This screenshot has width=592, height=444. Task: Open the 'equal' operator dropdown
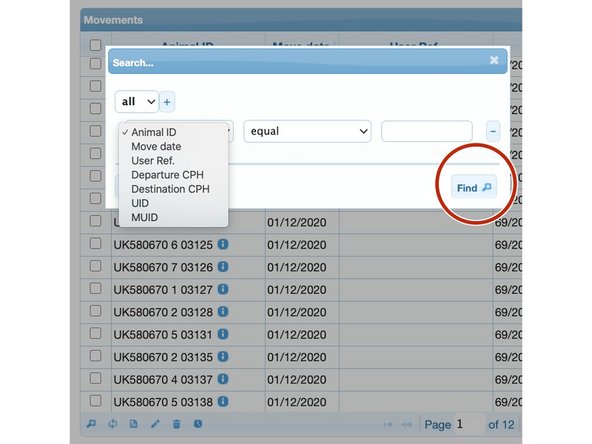pos(307,131)
